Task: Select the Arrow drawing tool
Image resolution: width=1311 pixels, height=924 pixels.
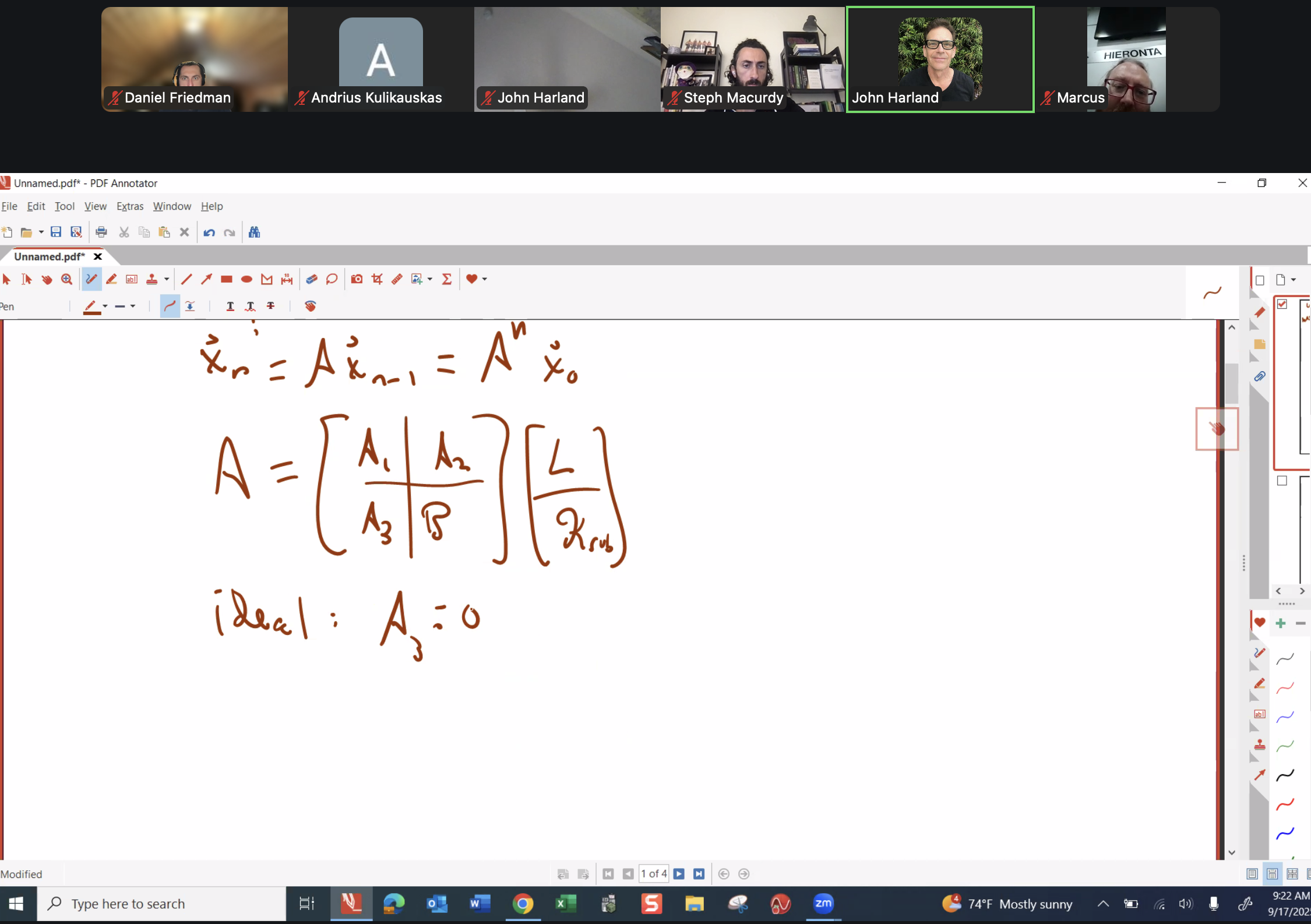Action: click(206, 279)
